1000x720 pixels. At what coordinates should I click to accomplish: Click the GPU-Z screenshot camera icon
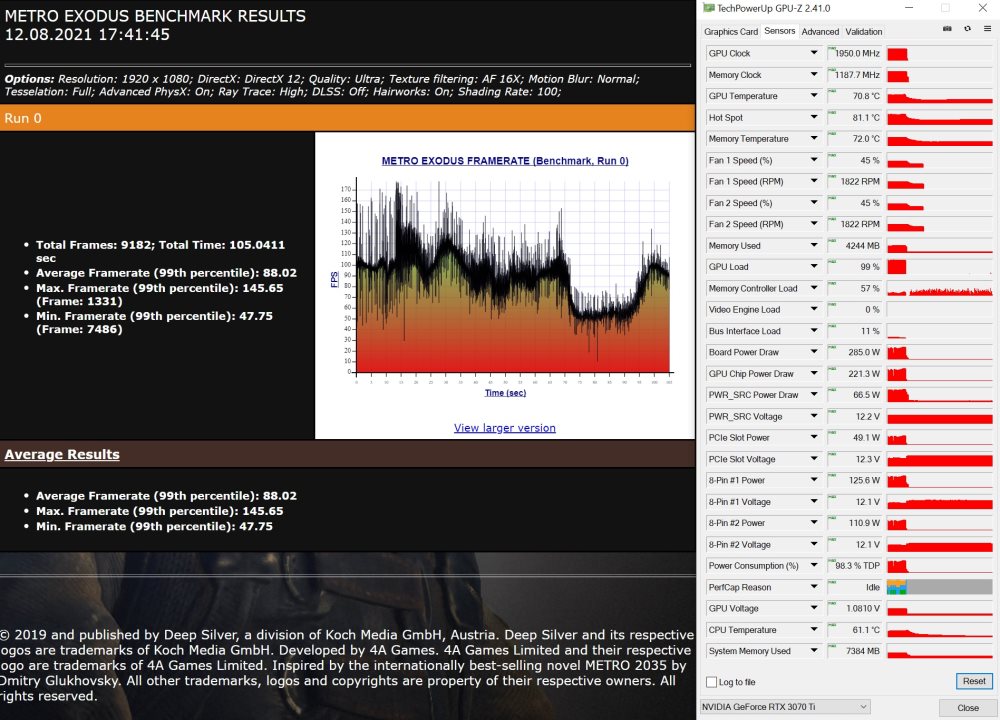click(947, 29)
